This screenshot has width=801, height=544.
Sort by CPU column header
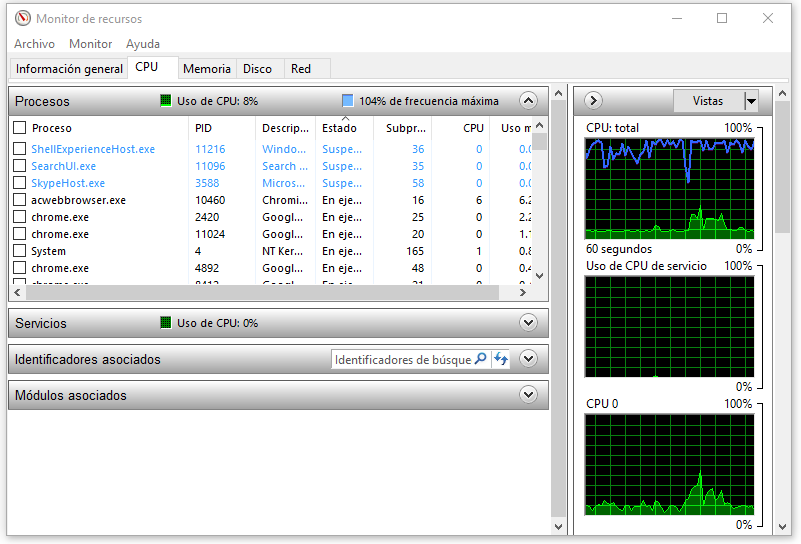point(461,128)
